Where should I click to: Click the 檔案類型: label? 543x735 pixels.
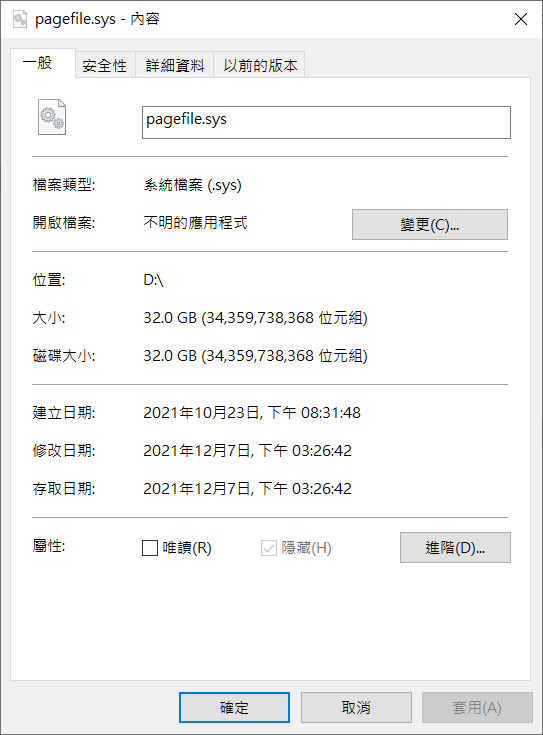point(64,185)
